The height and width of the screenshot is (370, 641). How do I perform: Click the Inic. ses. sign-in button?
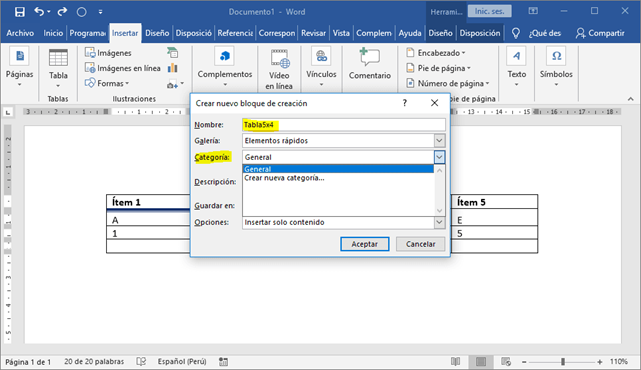pyautogui.click(x=489, y=11)
